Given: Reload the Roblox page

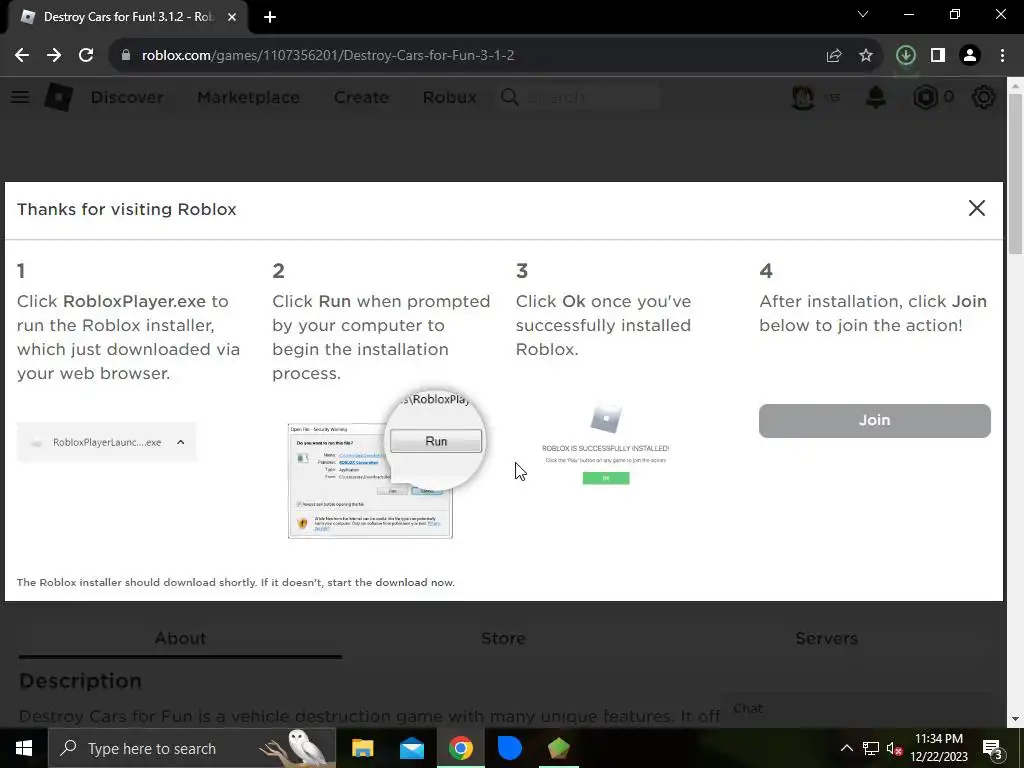Looking at the screenshot, I should coord(86,56).
